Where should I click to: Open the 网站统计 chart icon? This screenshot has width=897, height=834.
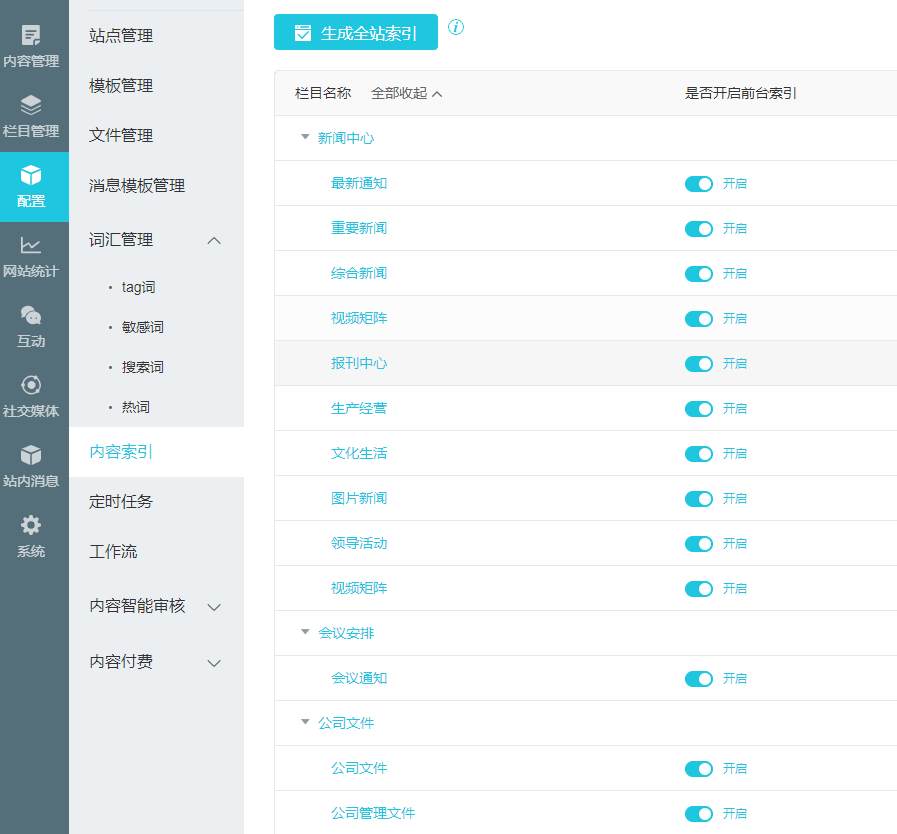[x=31, y=246]
